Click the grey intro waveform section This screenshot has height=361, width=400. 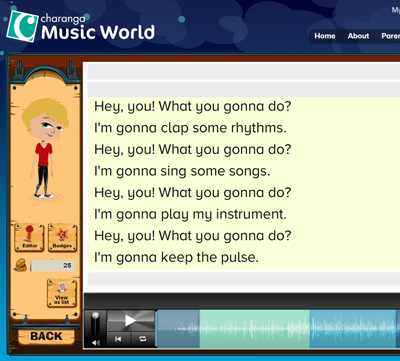(x=178, y=329)
